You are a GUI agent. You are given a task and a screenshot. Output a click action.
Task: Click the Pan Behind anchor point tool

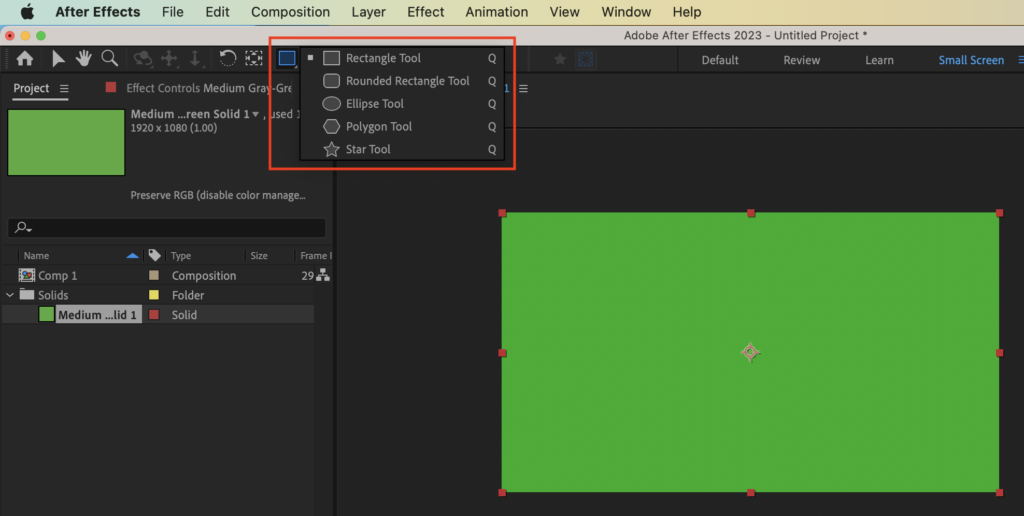(x=253, y=59)
